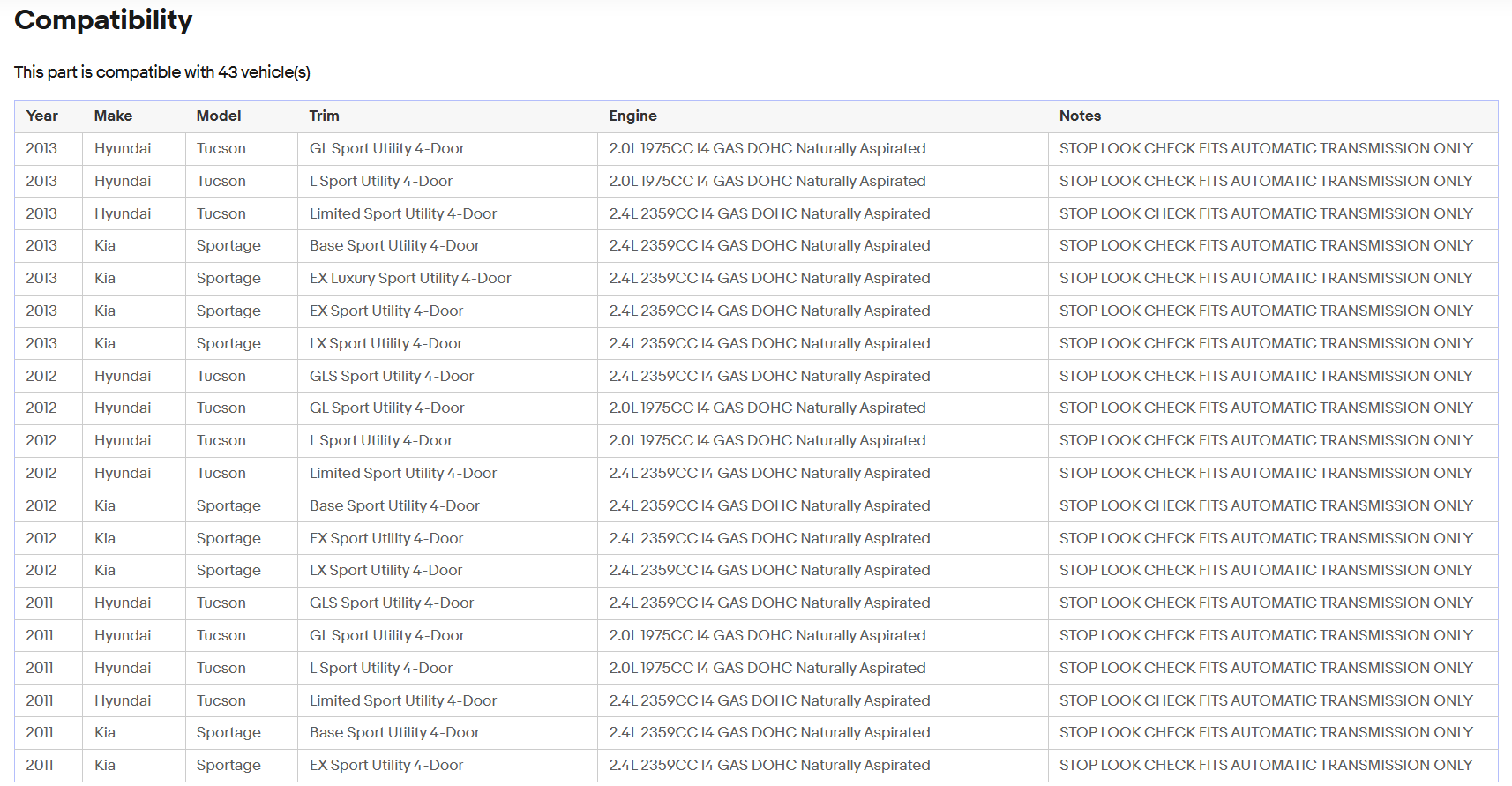Screen dimensions: 1512x786
Task: Select 'Limited Sport Utility 4-Door' in 2012 Tucson row
Action: [x=403, y=473]
